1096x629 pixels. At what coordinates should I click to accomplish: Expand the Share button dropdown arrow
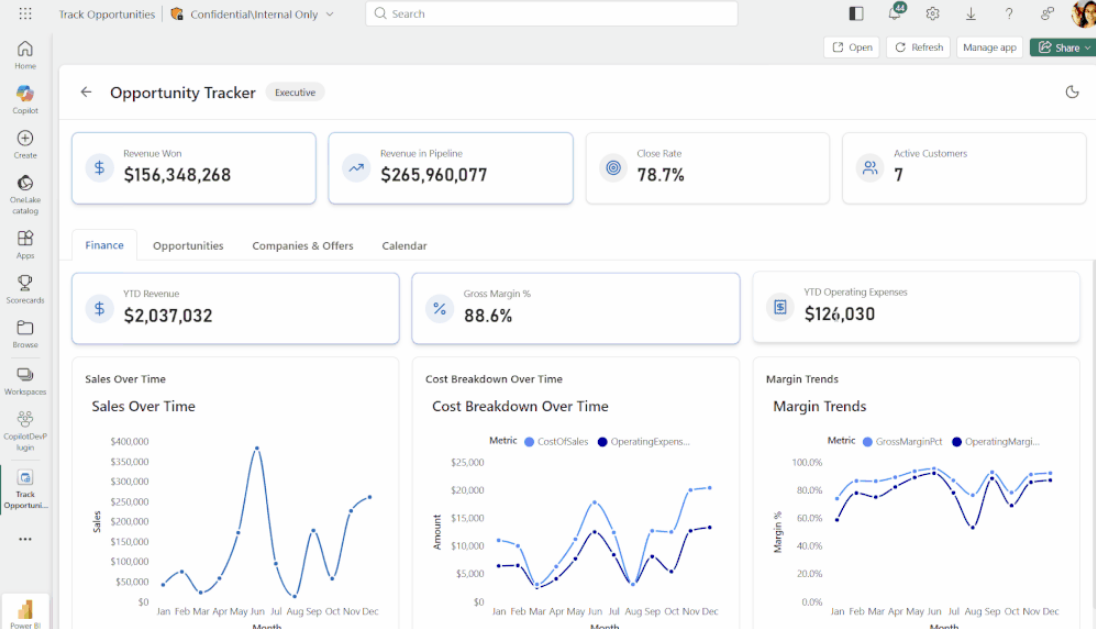click(1088, 48)
